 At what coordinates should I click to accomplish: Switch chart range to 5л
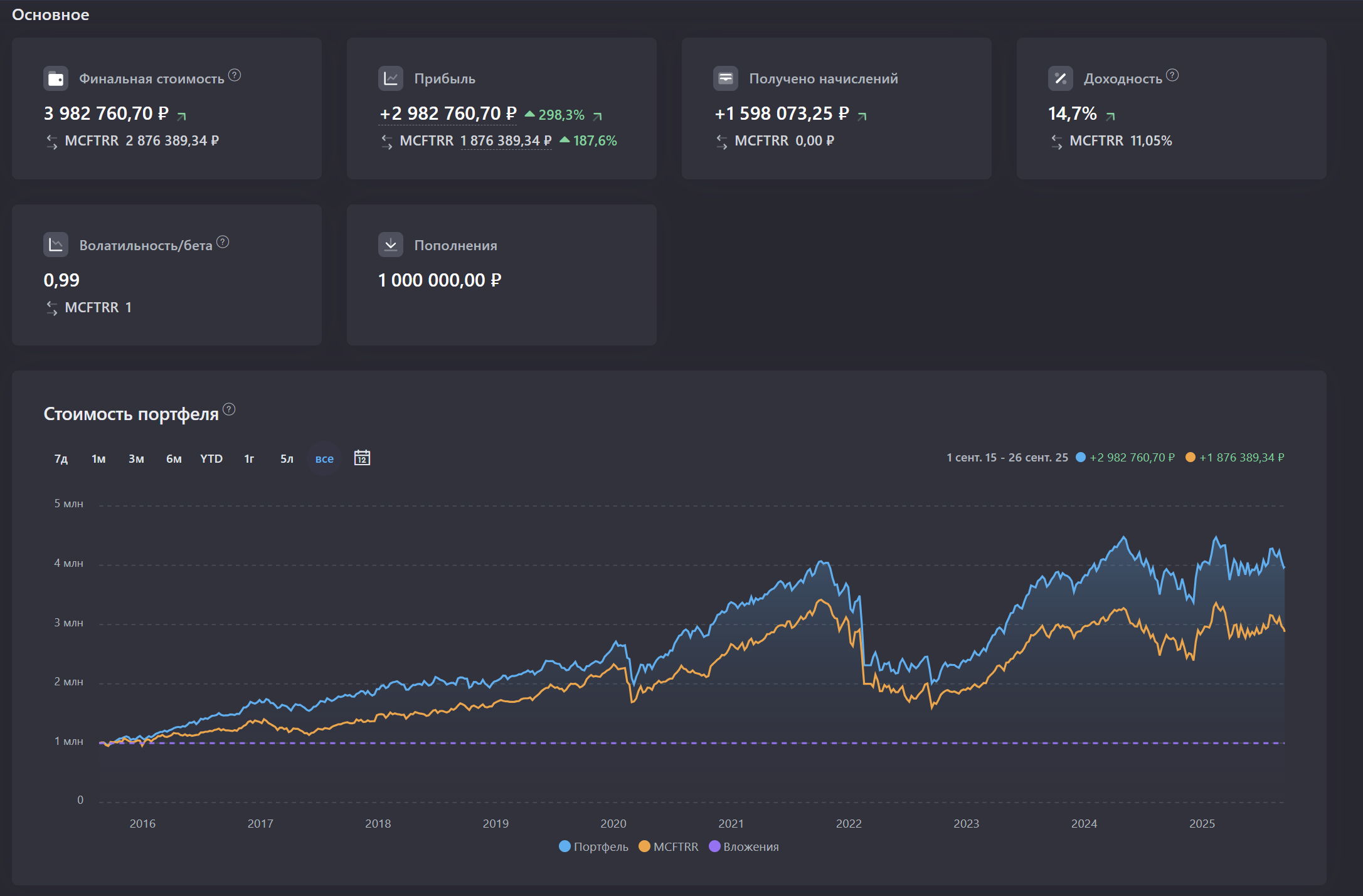pos(287,458)
